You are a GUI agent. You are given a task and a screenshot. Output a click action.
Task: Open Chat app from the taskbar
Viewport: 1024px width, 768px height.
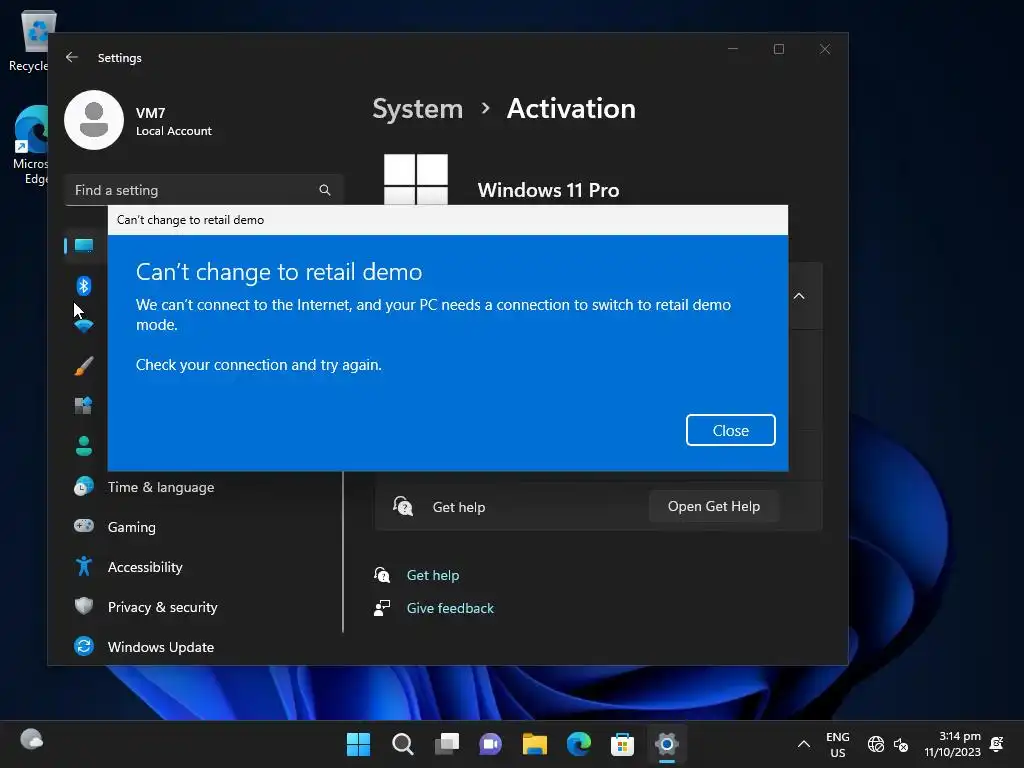click(490, 744)
